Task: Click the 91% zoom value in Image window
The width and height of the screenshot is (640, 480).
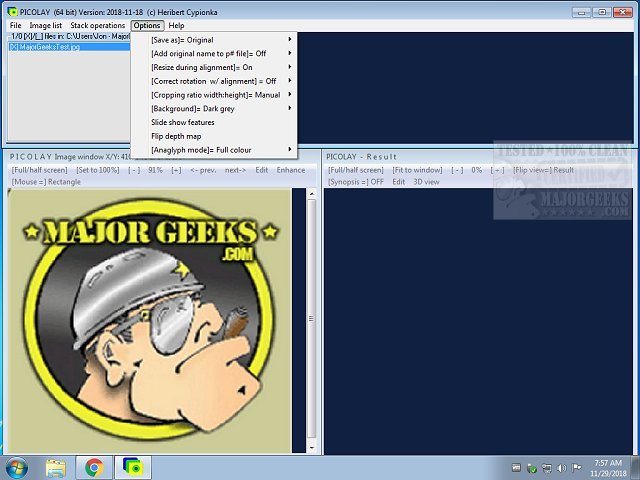Action: (x=156, y=170)
